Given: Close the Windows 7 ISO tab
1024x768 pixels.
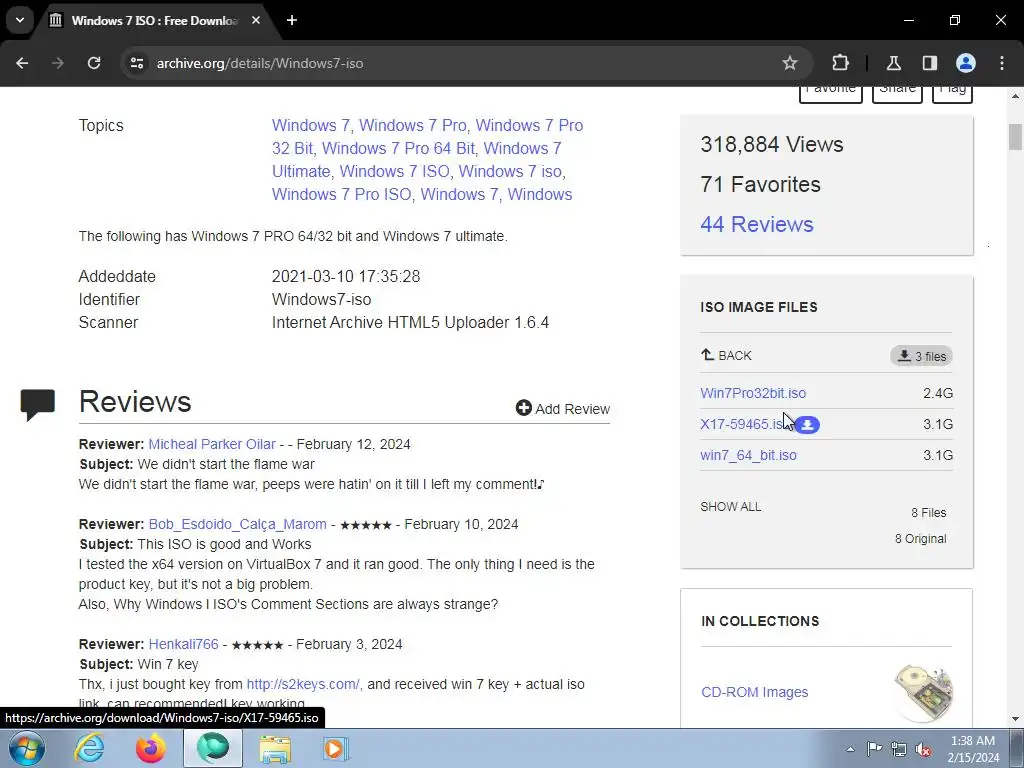Looking at the screenshot, I should pyautogui.click(x=256, y=21).
